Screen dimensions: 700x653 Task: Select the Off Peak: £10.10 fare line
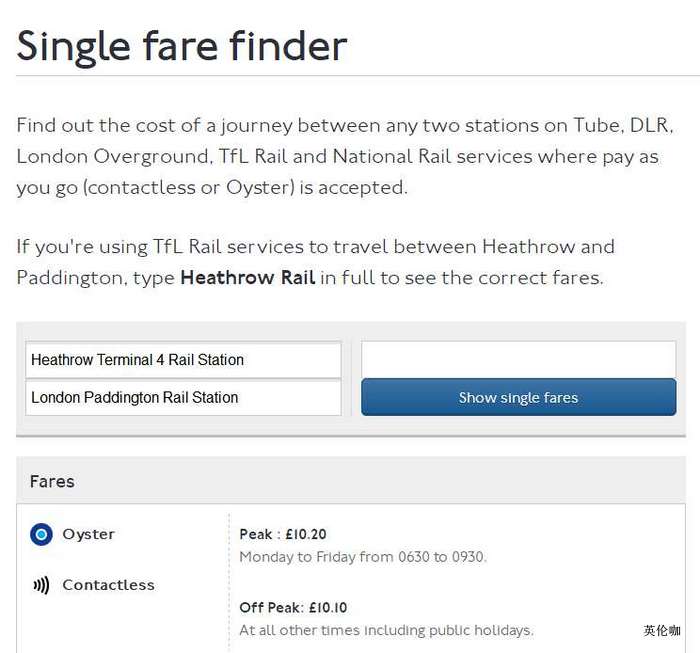pyautogui.click(x=293, y=608)
